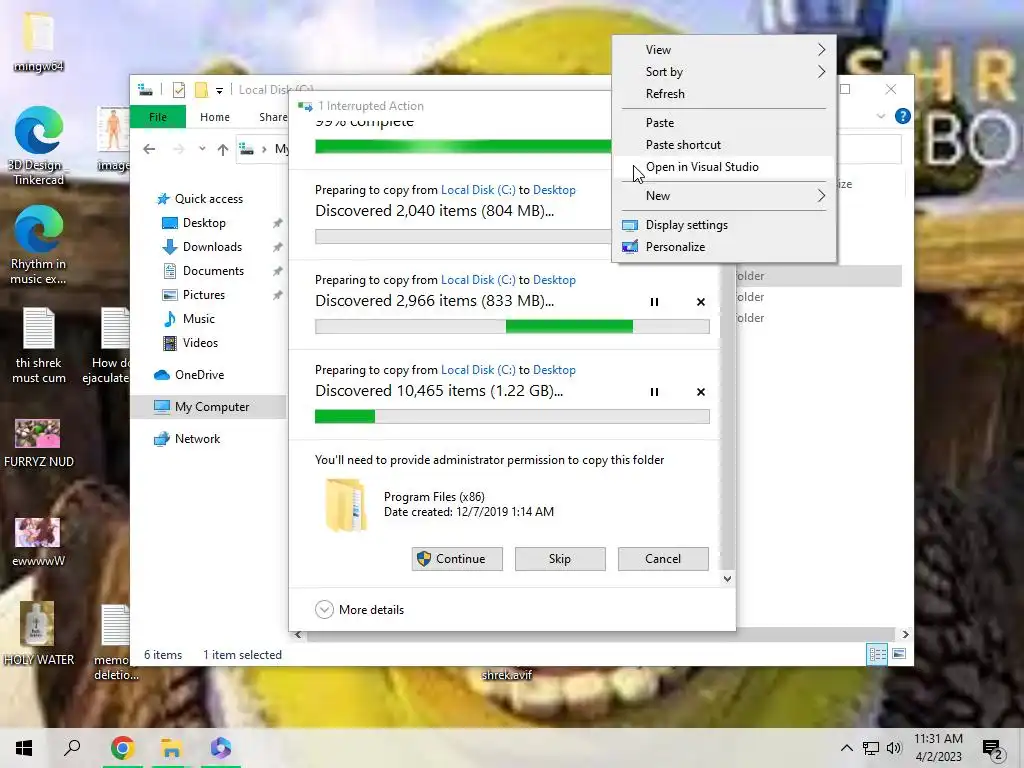The image size is (1024, 768).
Task: Open the volume control in system tray
Action: tap(894, 748)
